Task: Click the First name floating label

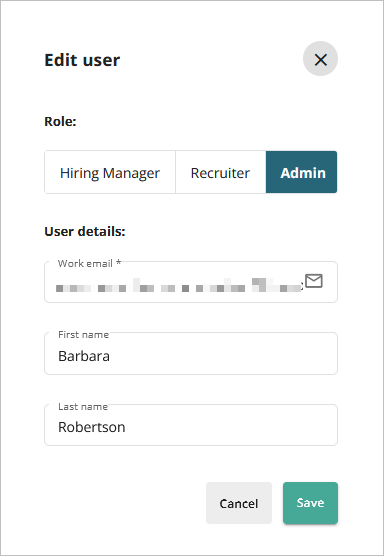Action: pos(83,334)
